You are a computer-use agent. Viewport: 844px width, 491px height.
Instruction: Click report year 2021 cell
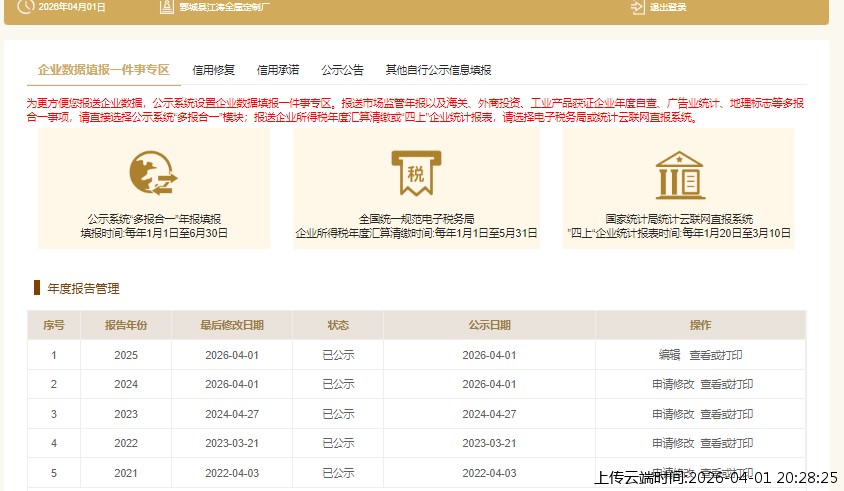(126, 473)
